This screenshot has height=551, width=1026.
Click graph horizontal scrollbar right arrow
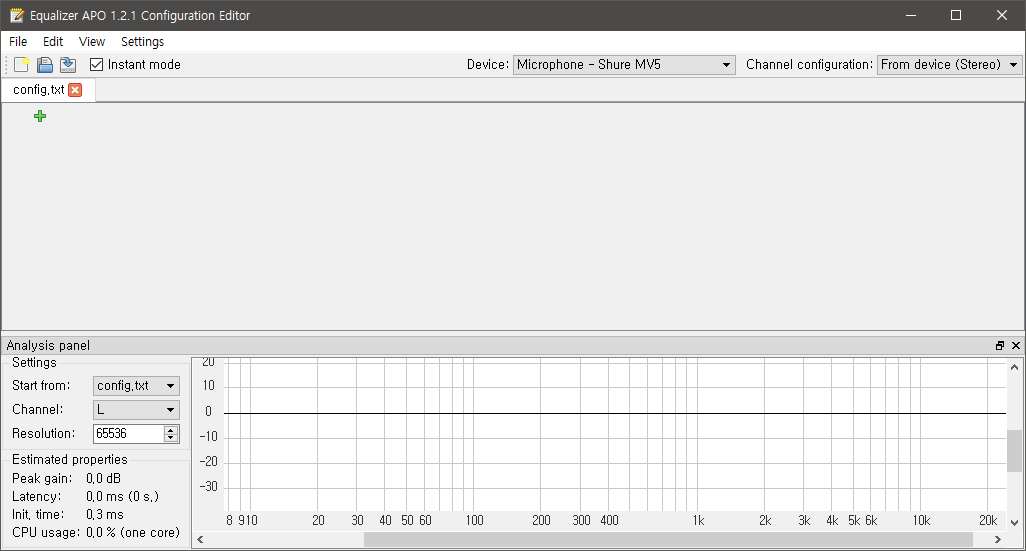click(x=998, y=540)
